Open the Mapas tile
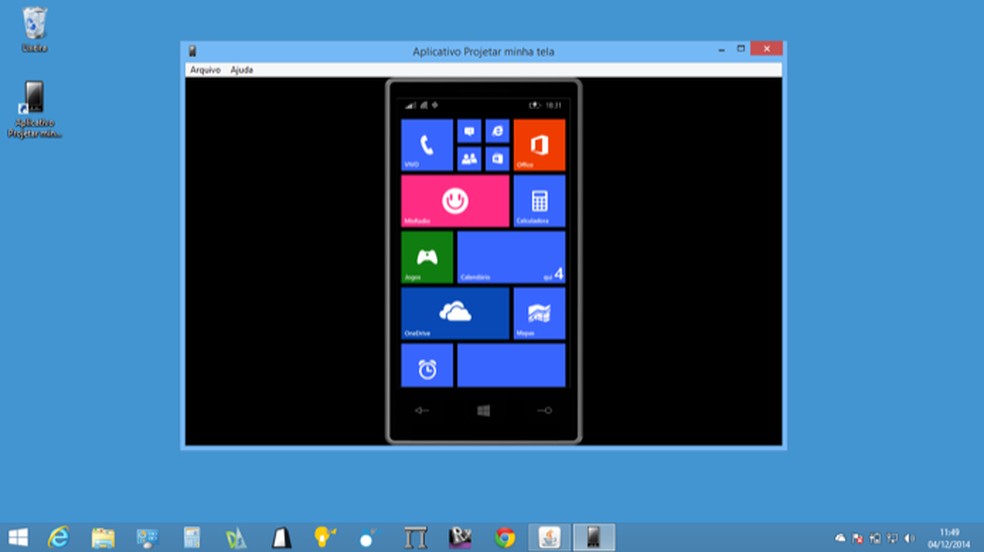 pos(539,313)
